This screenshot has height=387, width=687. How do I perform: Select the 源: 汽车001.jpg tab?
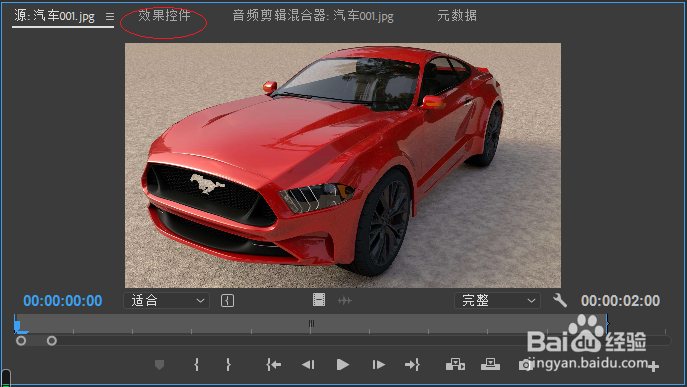click(55, 16)
